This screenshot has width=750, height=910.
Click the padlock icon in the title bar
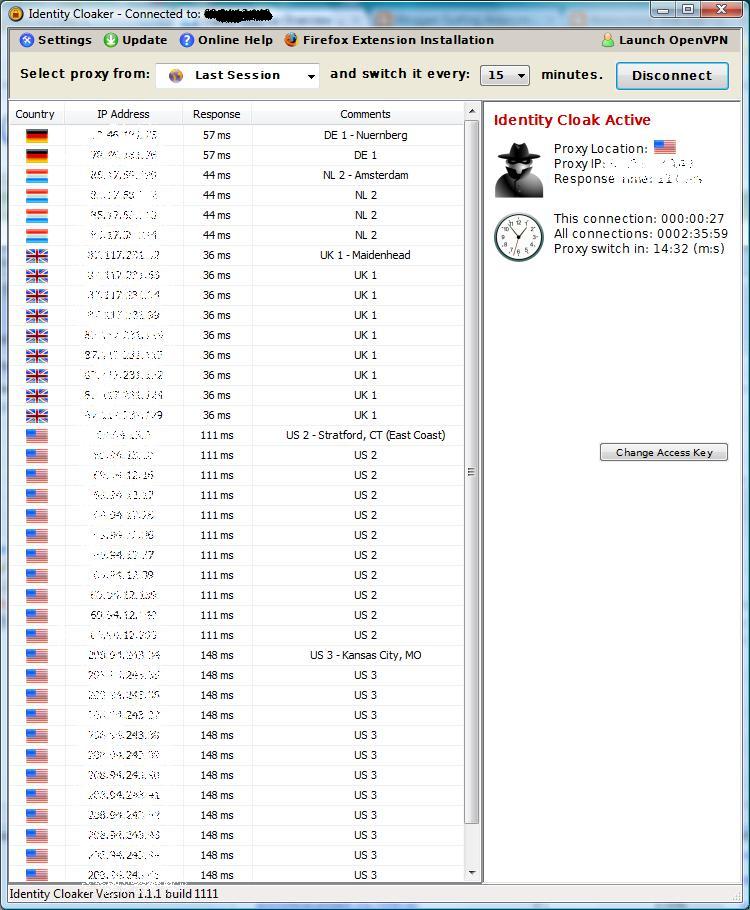(16, 13)
